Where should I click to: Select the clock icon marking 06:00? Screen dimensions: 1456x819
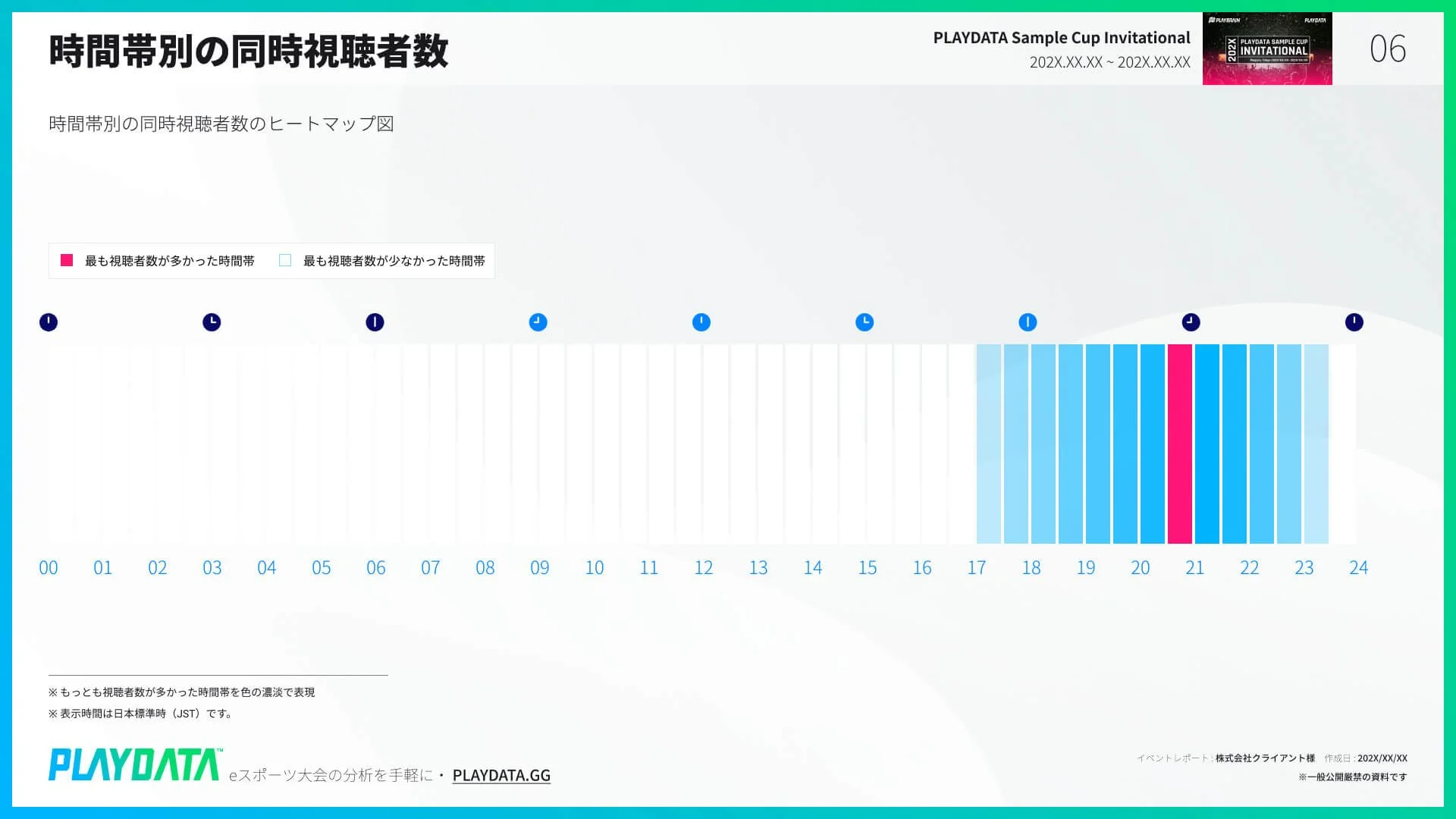[375, 322]
